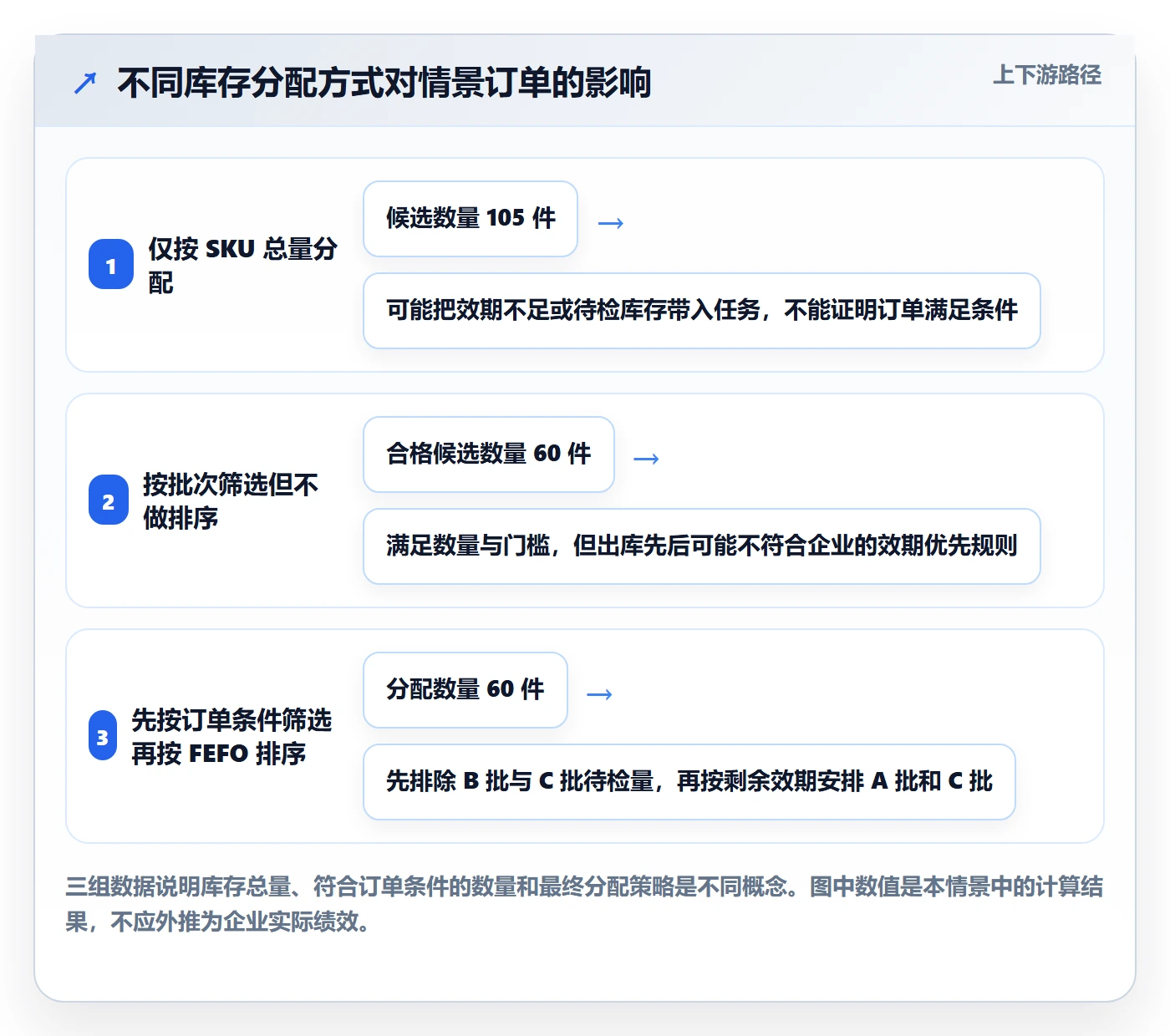The height and width of the screenshot is (1036, 1170).
Task: Click the footnote paragraph starting with 三组数据说明
Action: [584, 904]
